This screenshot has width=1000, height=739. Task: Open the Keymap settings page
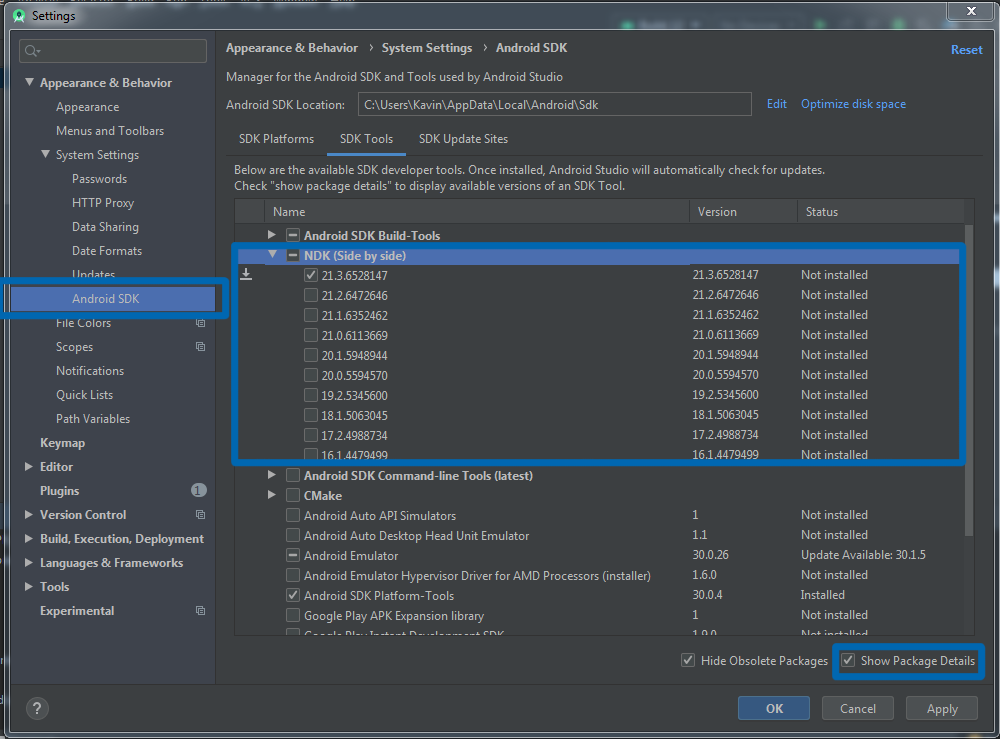click(x=62, y=443)
